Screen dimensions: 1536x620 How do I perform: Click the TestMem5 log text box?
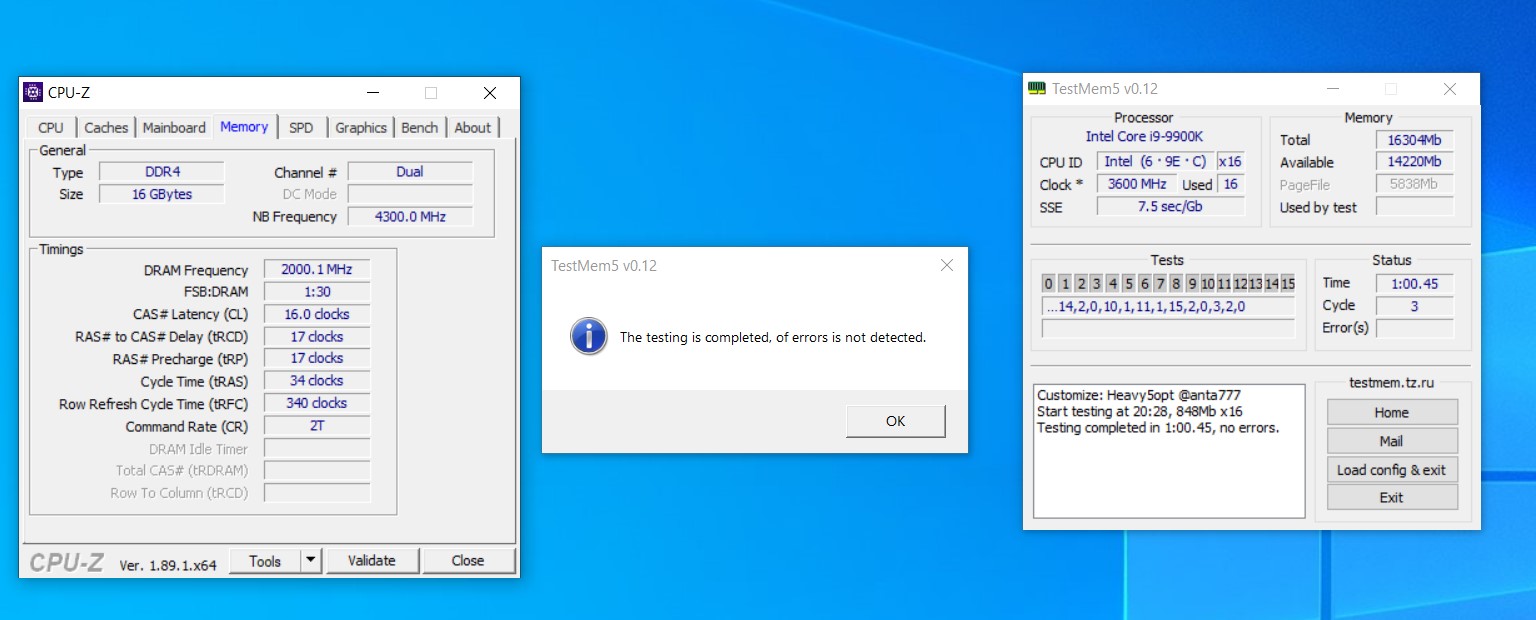pos(1169,451)
